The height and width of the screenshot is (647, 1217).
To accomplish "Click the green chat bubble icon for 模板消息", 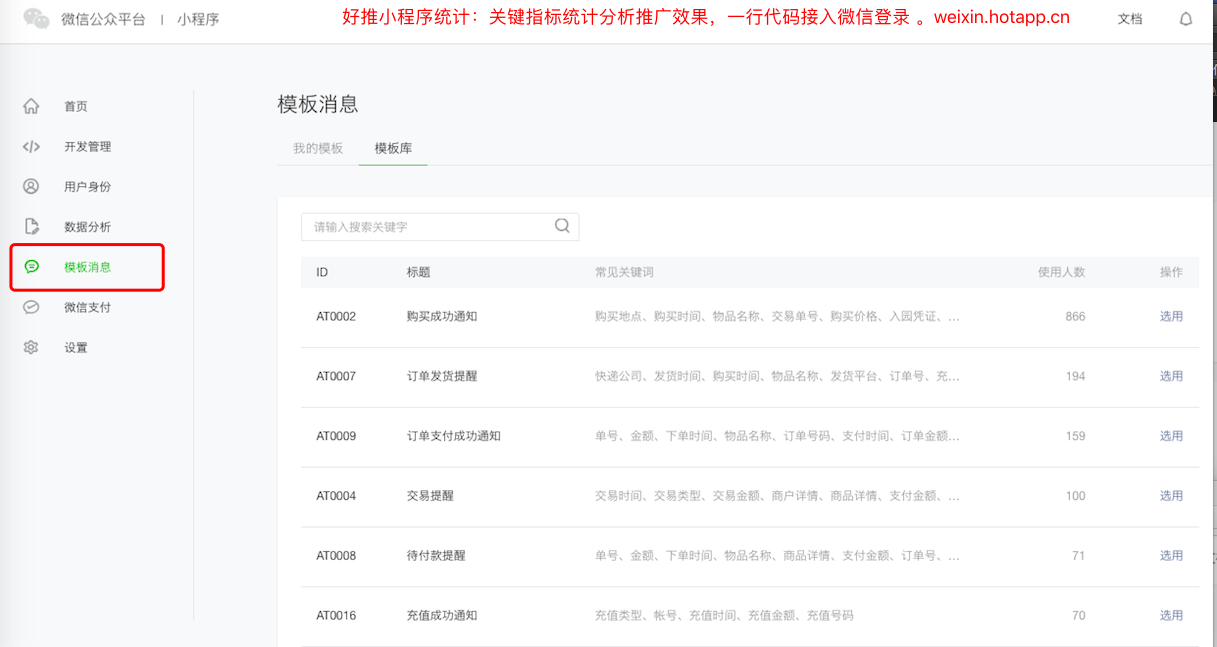I will pyautogui.click(x=31, y=266).
